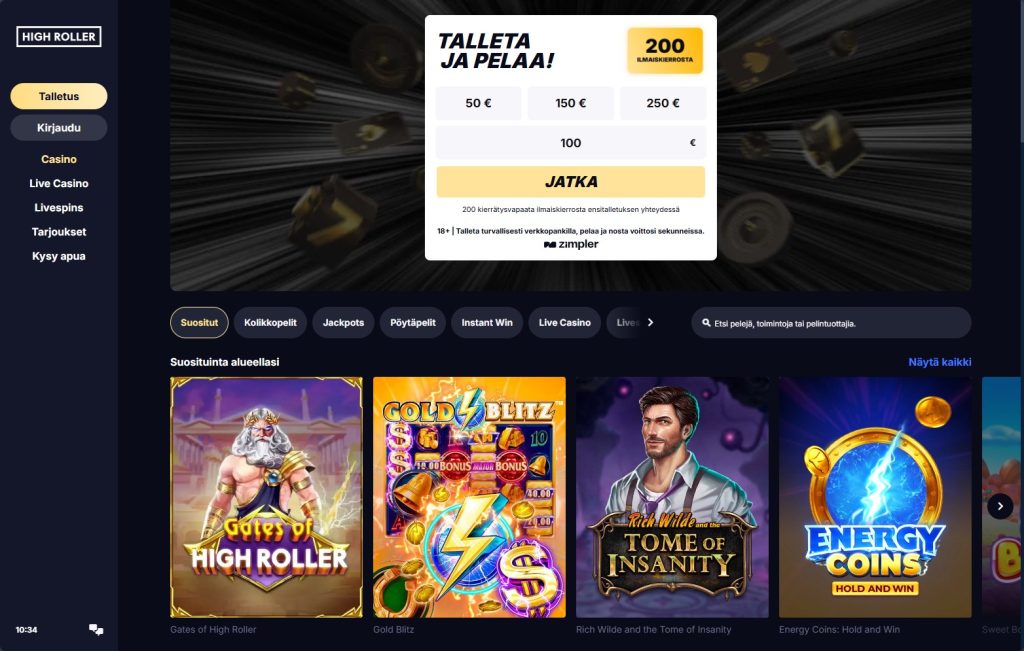Open the Näytä kaikki link
Screen dimensions: 1024x651
940,362
